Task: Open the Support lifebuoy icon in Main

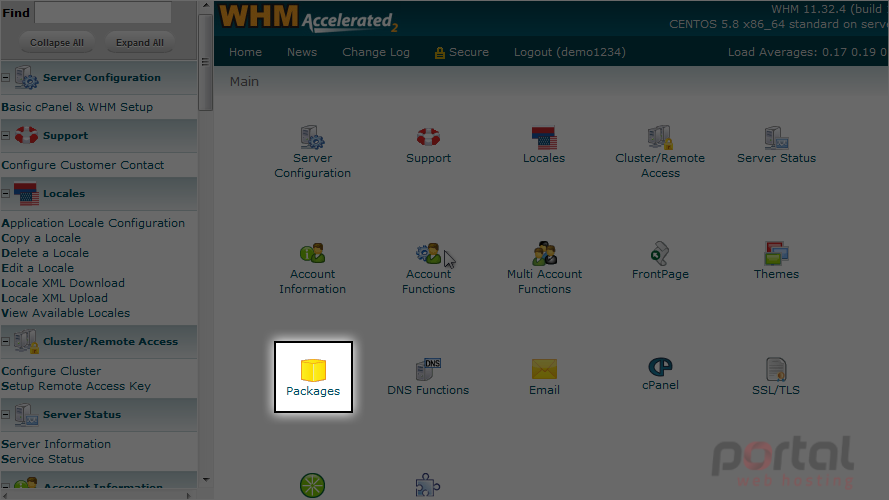Action: pyautogui.click(x=428, y=137)
